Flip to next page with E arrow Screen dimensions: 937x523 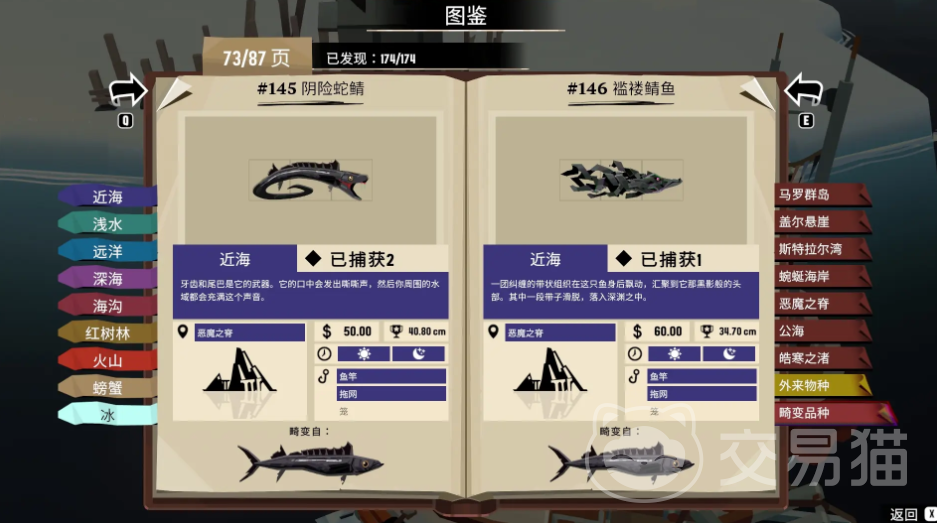[x=804, y=91]
